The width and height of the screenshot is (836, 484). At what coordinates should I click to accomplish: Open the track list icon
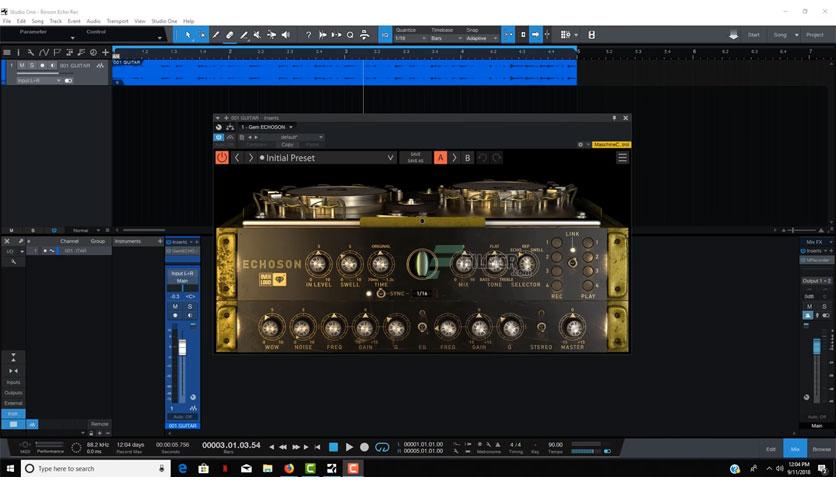(x=7, y=52)
